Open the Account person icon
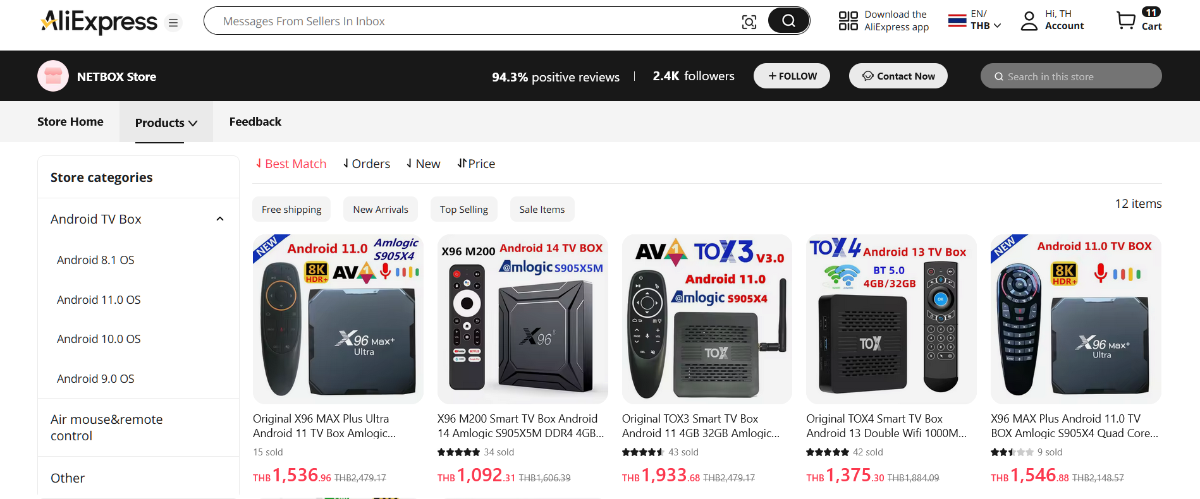The width and height of the screenshot is (1200, 499). click(x=1028, y=20)
